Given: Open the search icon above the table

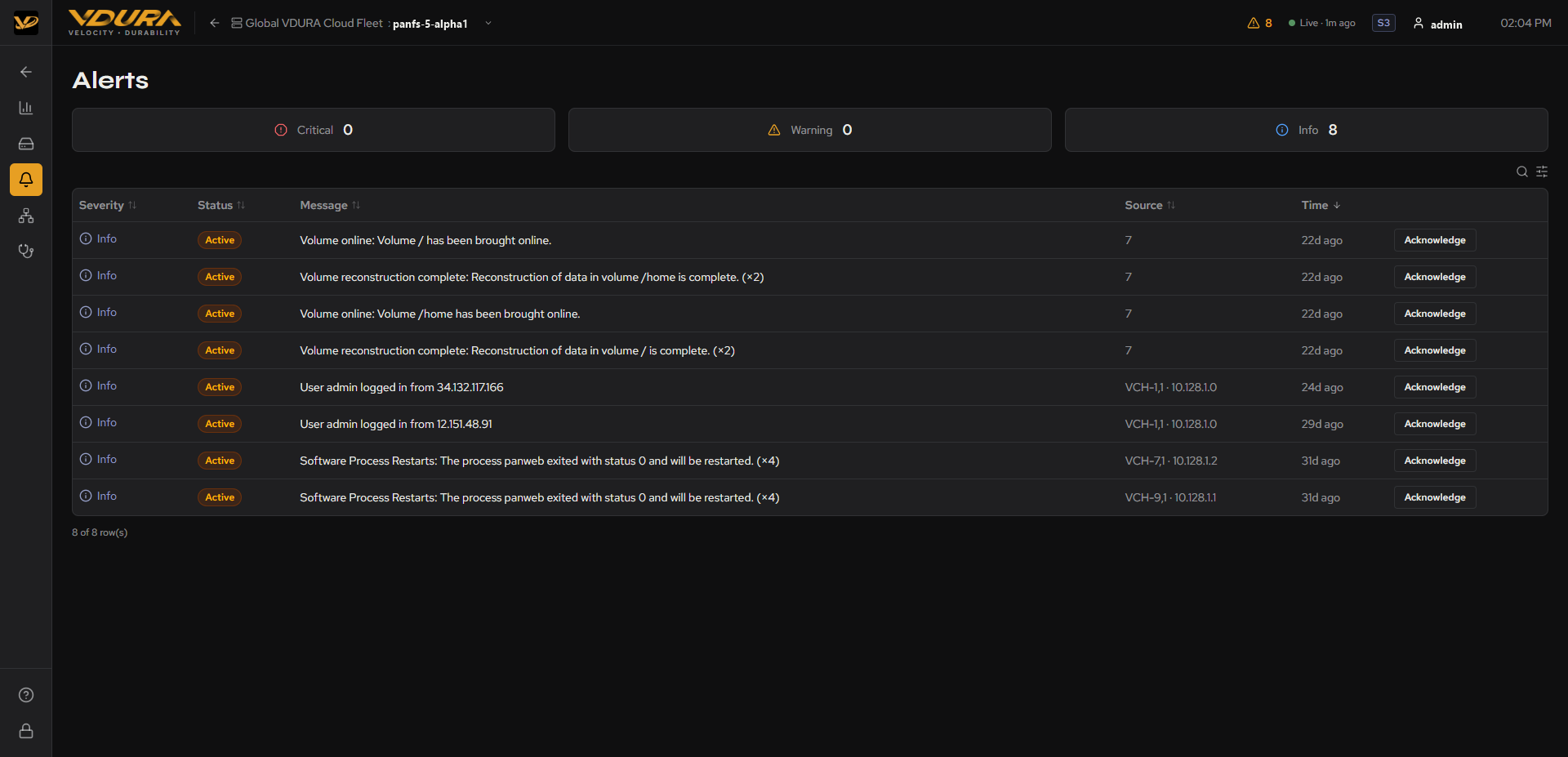Looking at the screenshot, I should (x=1522, y=171).
